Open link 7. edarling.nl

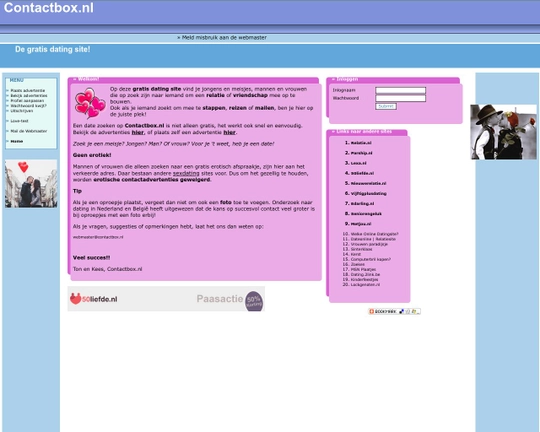[x=362, y=204]
